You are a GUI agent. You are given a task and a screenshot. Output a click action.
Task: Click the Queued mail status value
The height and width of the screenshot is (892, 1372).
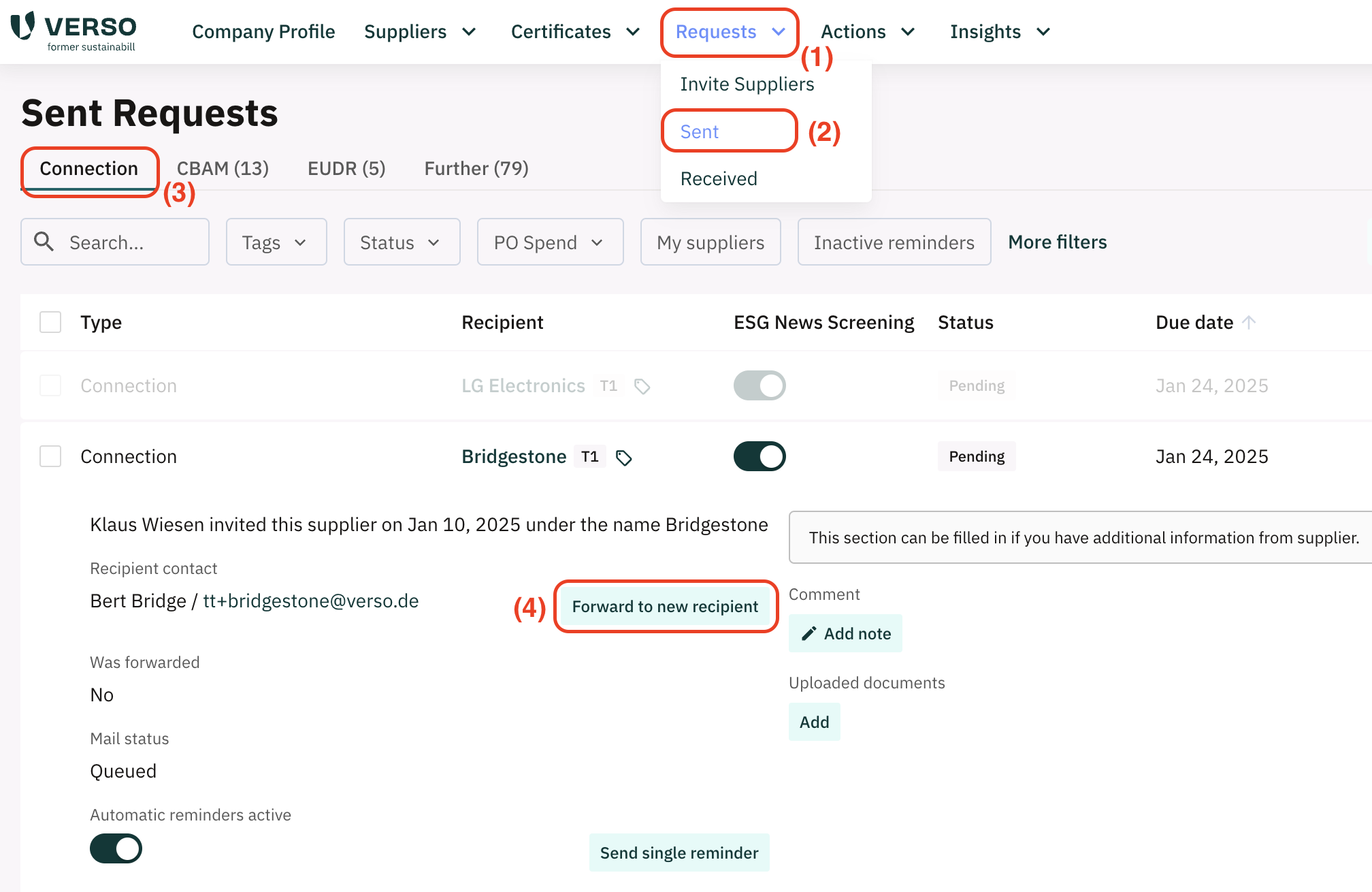point(123,771)
